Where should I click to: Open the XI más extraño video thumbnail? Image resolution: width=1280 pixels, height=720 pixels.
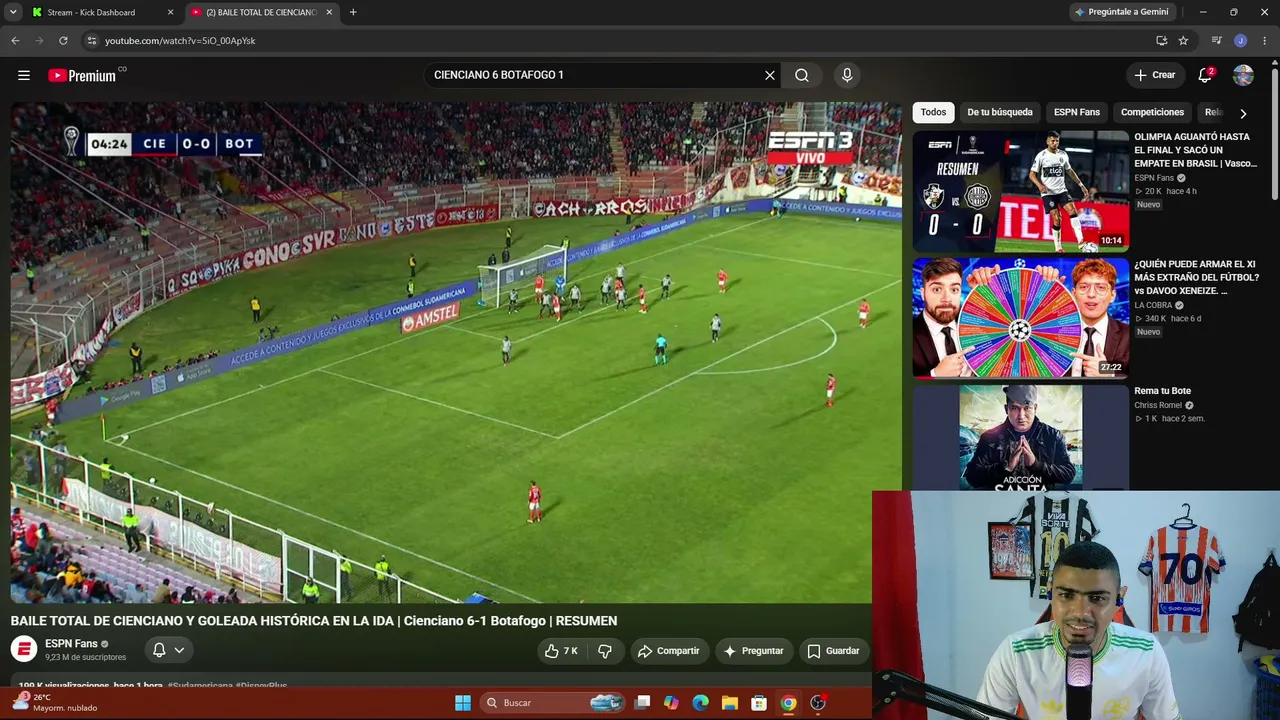(1020, 318)
